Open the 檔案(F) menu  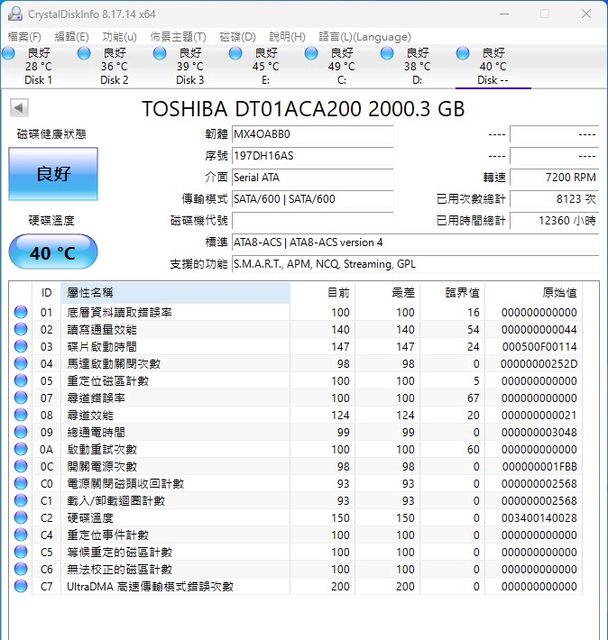tap(24, 37)
